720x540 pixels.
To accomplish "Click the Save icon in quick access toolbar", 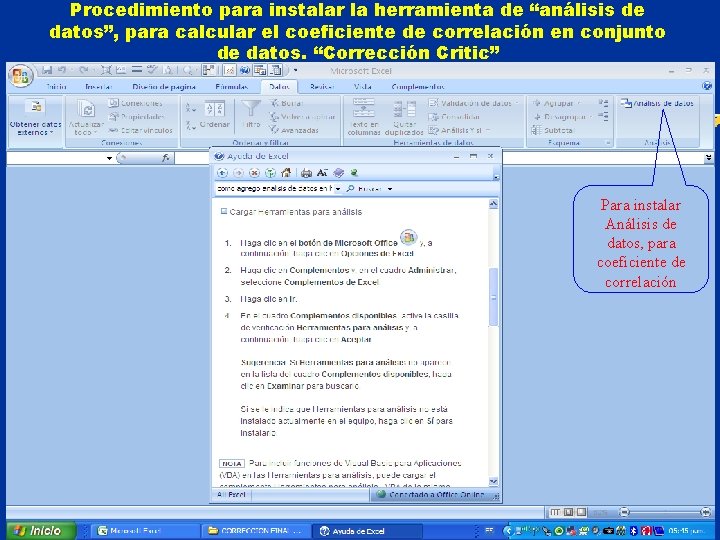I will click(x=47, y=70).
